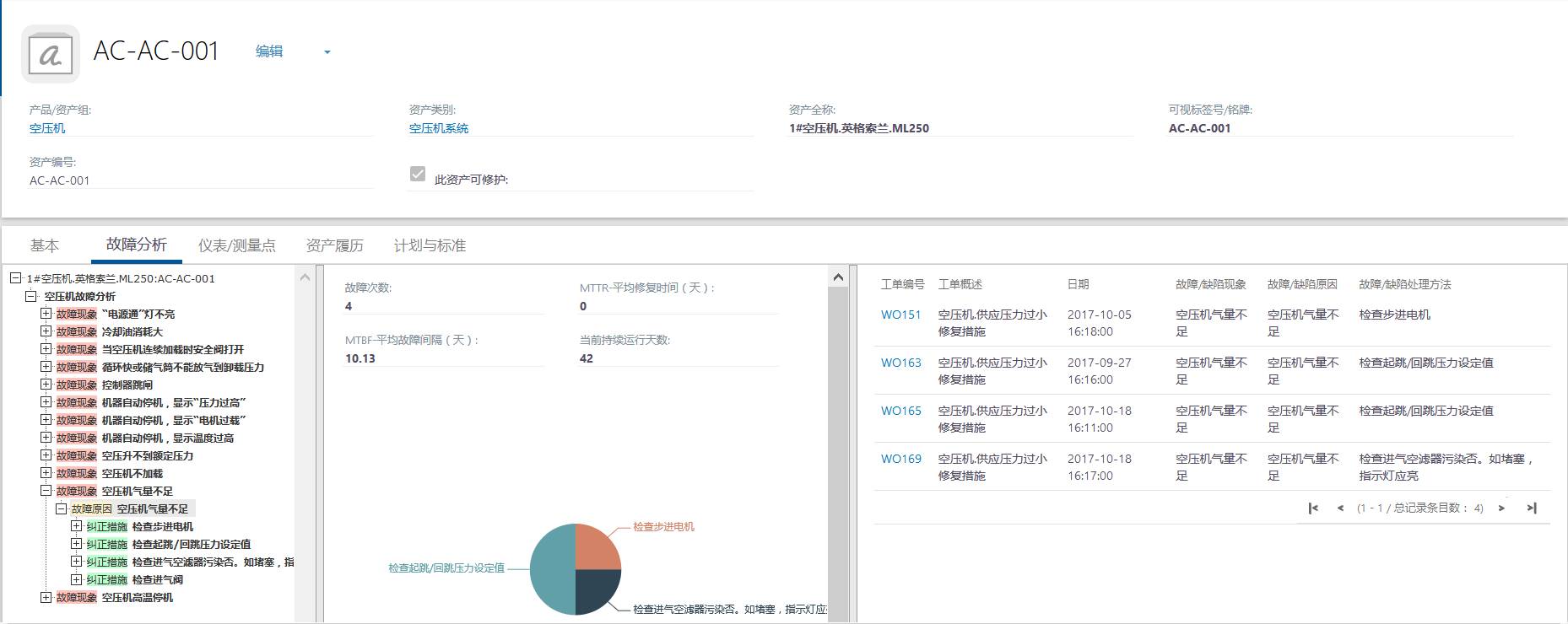This screenshot has width=1568, height=624.
Task: Collapse the 空压机故障分析 tree node
Action: [x=30, y=296]
